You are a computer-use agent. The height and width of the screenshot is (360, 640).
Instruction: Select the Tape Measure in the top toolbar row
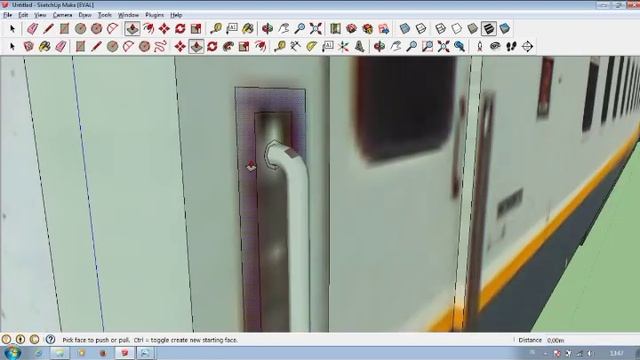[x=216, y=29]
